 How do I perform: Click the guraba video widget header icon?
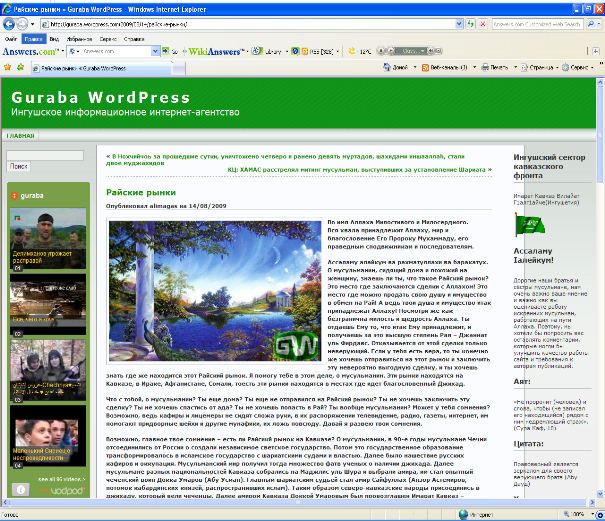pos(15,196)
